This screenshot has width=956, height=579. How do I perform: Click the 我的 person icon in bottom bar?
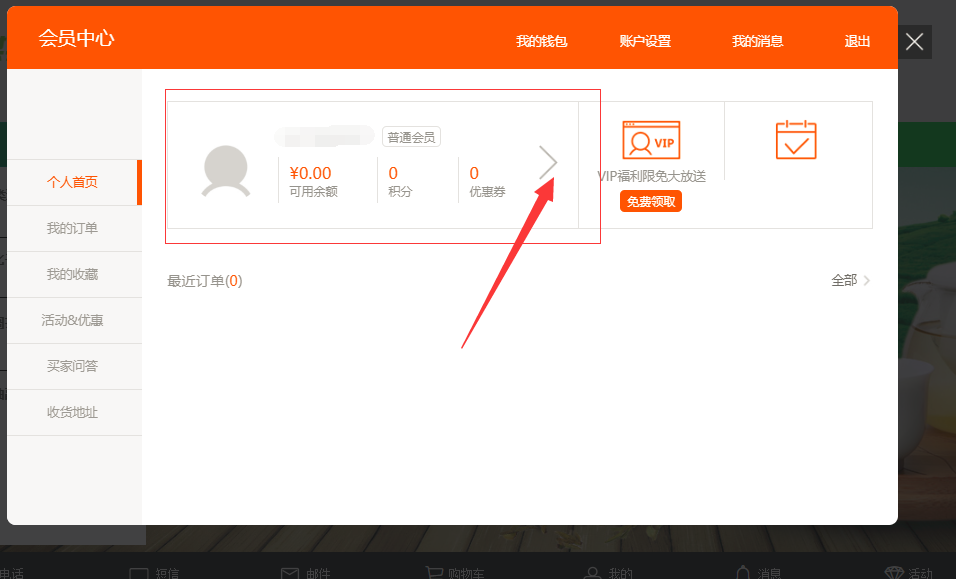[x=592, y=573]
